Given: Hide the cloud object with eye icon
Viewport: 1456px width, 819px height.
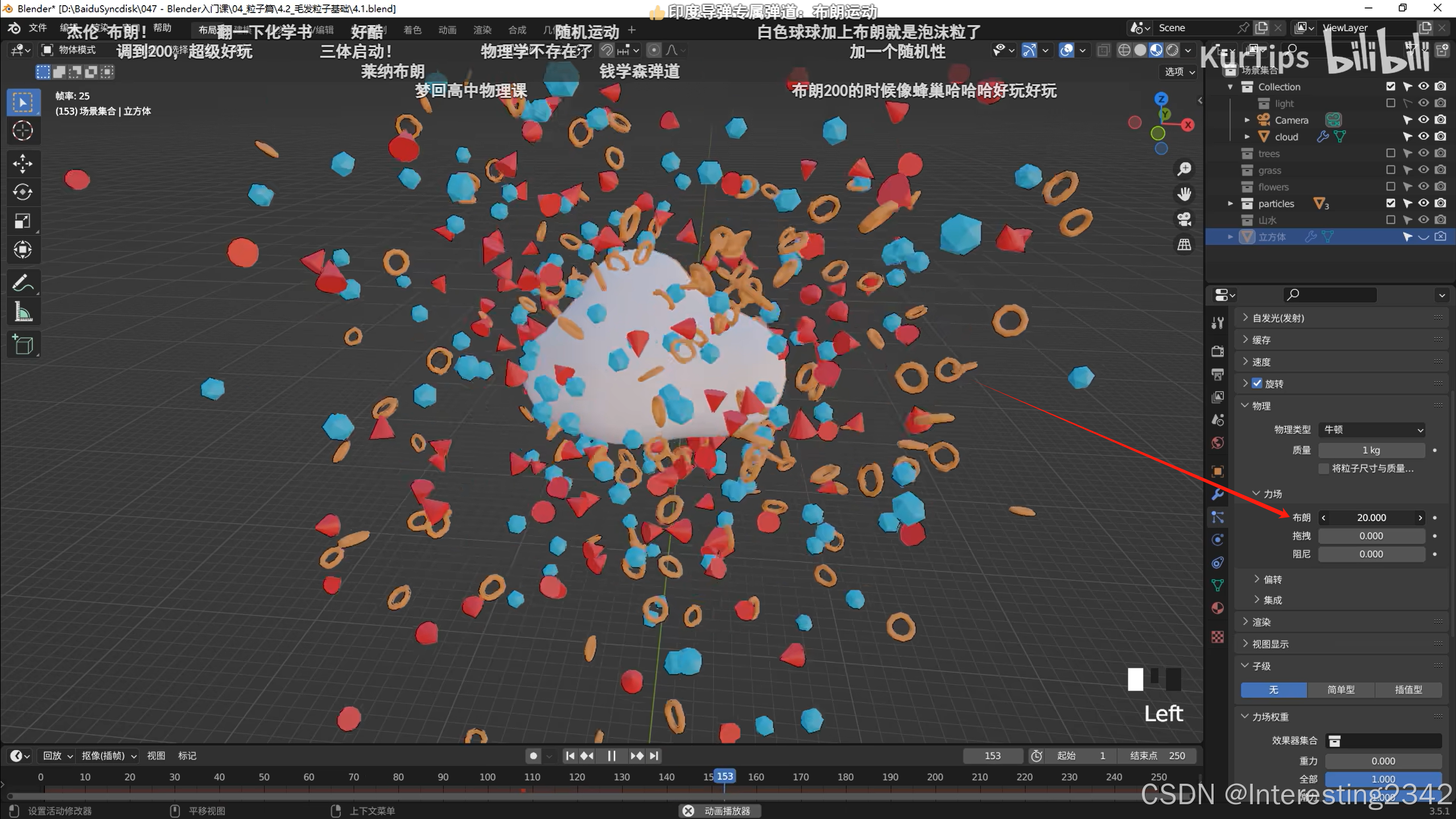Looking at the screenshot, I should (x=1423, y=136).
